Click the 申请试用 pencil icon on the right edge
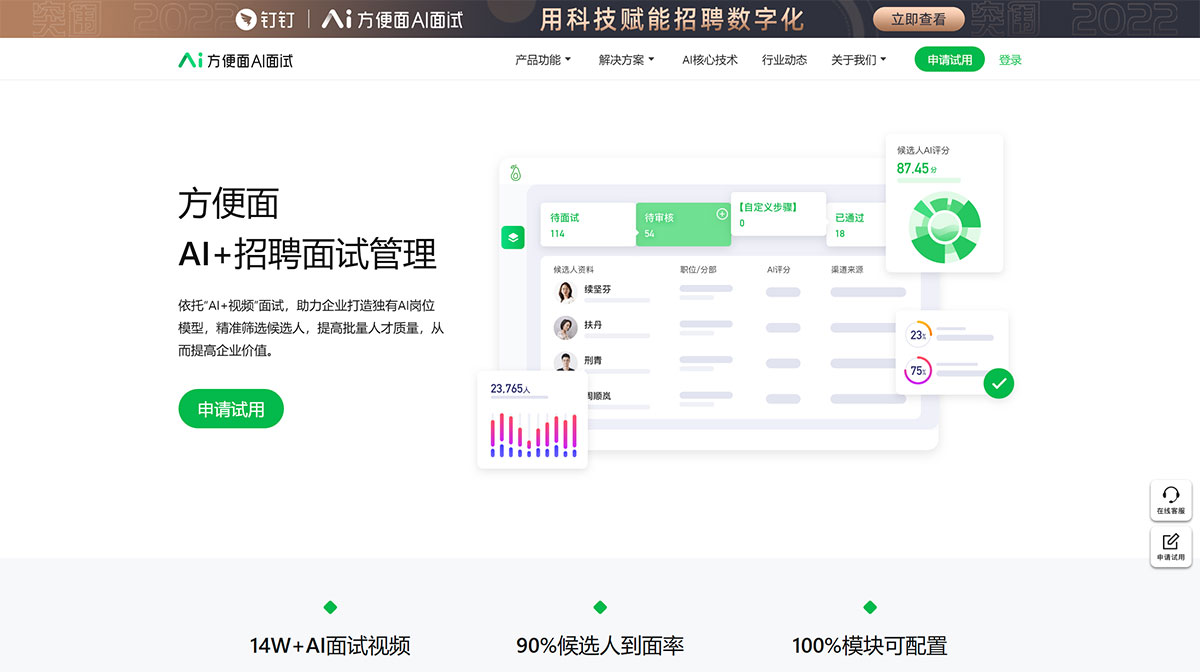Viewport: 1200px width, 672px height. coord(1170,545)
